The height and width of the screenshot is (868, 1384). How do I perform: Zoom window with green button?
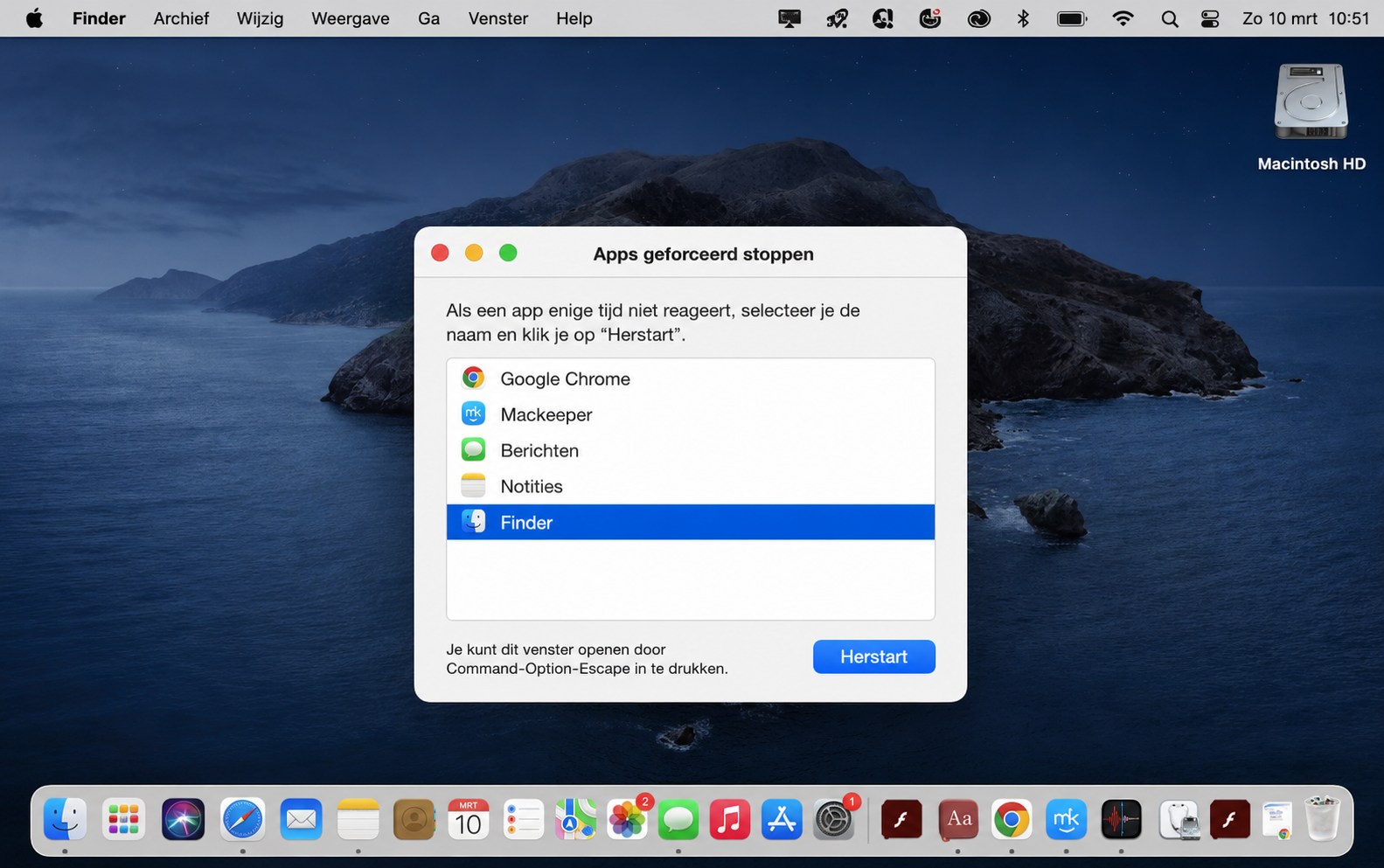508,253
